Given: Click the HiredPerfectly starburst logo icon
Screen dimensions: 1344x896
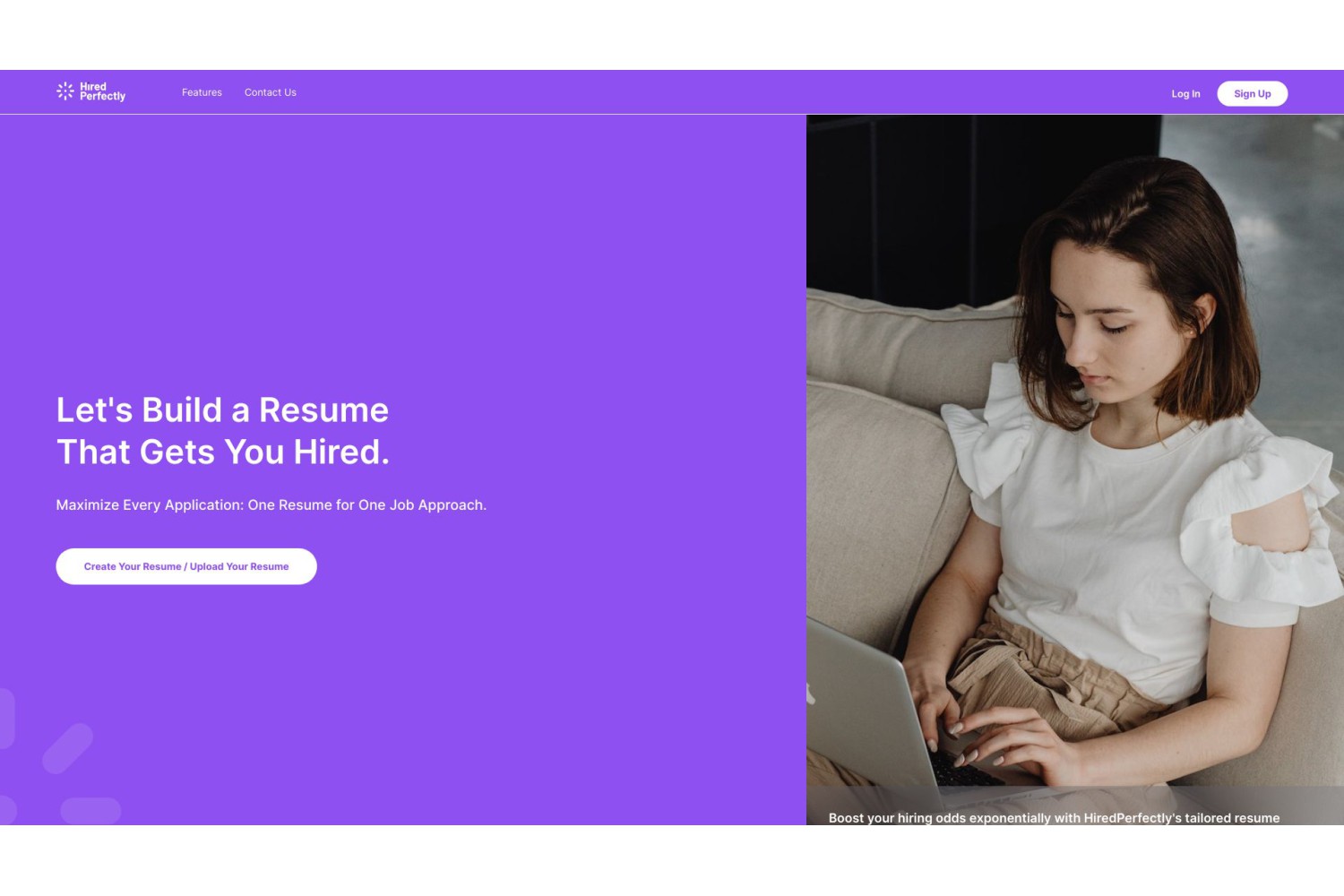Looking at the screenshot, I should pyautogui.click(x=65, y=91).
